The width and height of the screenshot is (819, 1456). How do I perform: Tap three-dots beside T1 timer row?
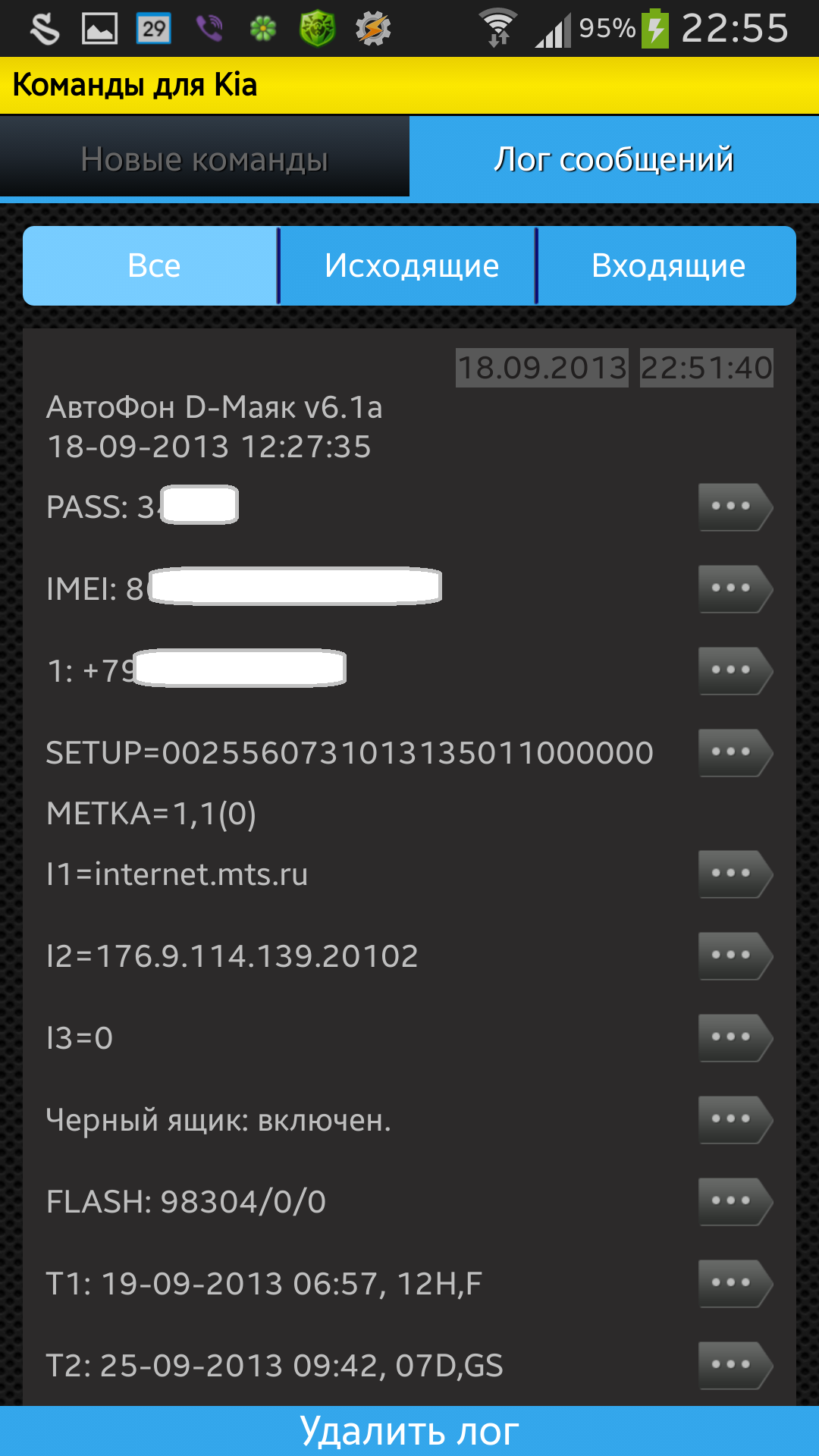point(734,1283)
